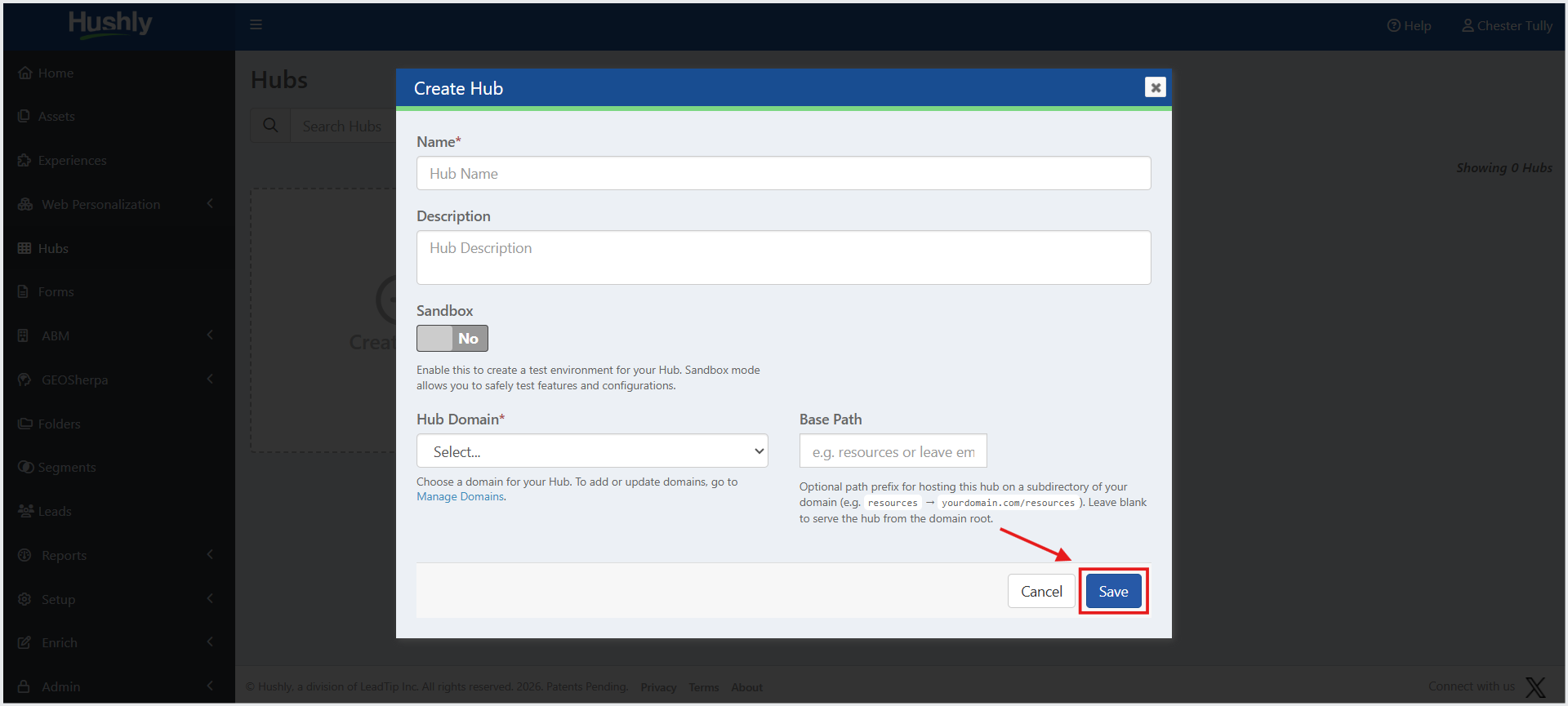Image resolution: width=1568 pixels, height=706 pixels.
Task: Open Experiences from the sidebar menu
Action: point(73,160)
